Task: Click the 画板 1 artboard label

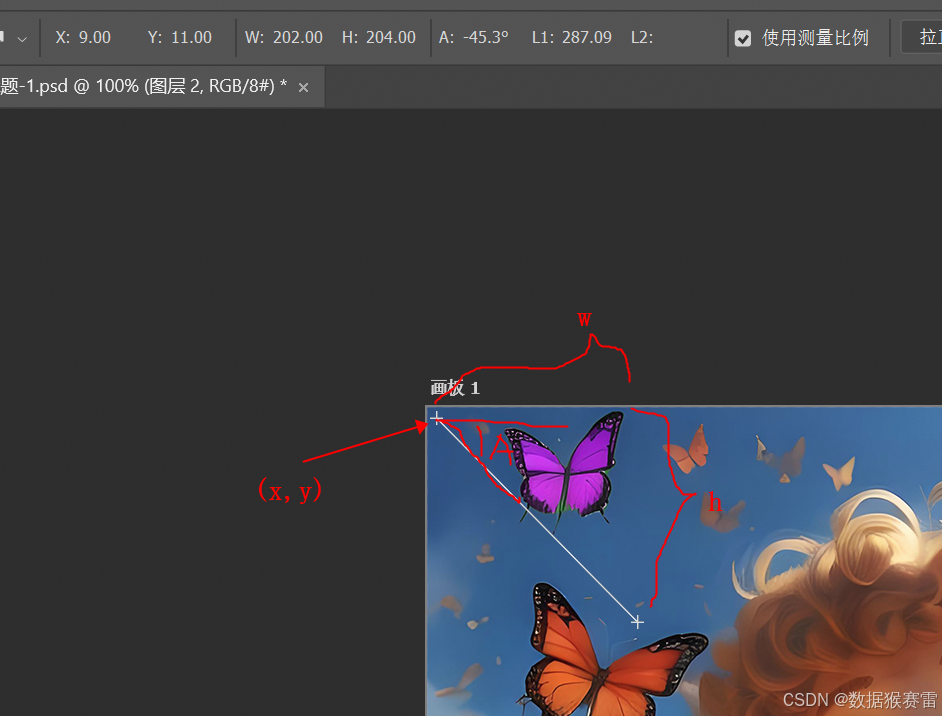Action: click(x=455, y=388)
